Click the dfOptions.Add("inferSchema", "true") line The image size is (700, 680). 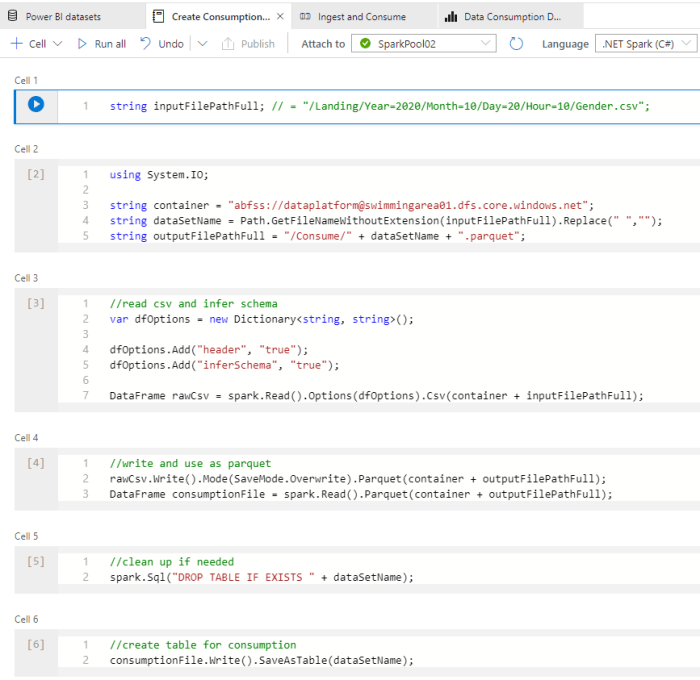click(x=225, y=365)
